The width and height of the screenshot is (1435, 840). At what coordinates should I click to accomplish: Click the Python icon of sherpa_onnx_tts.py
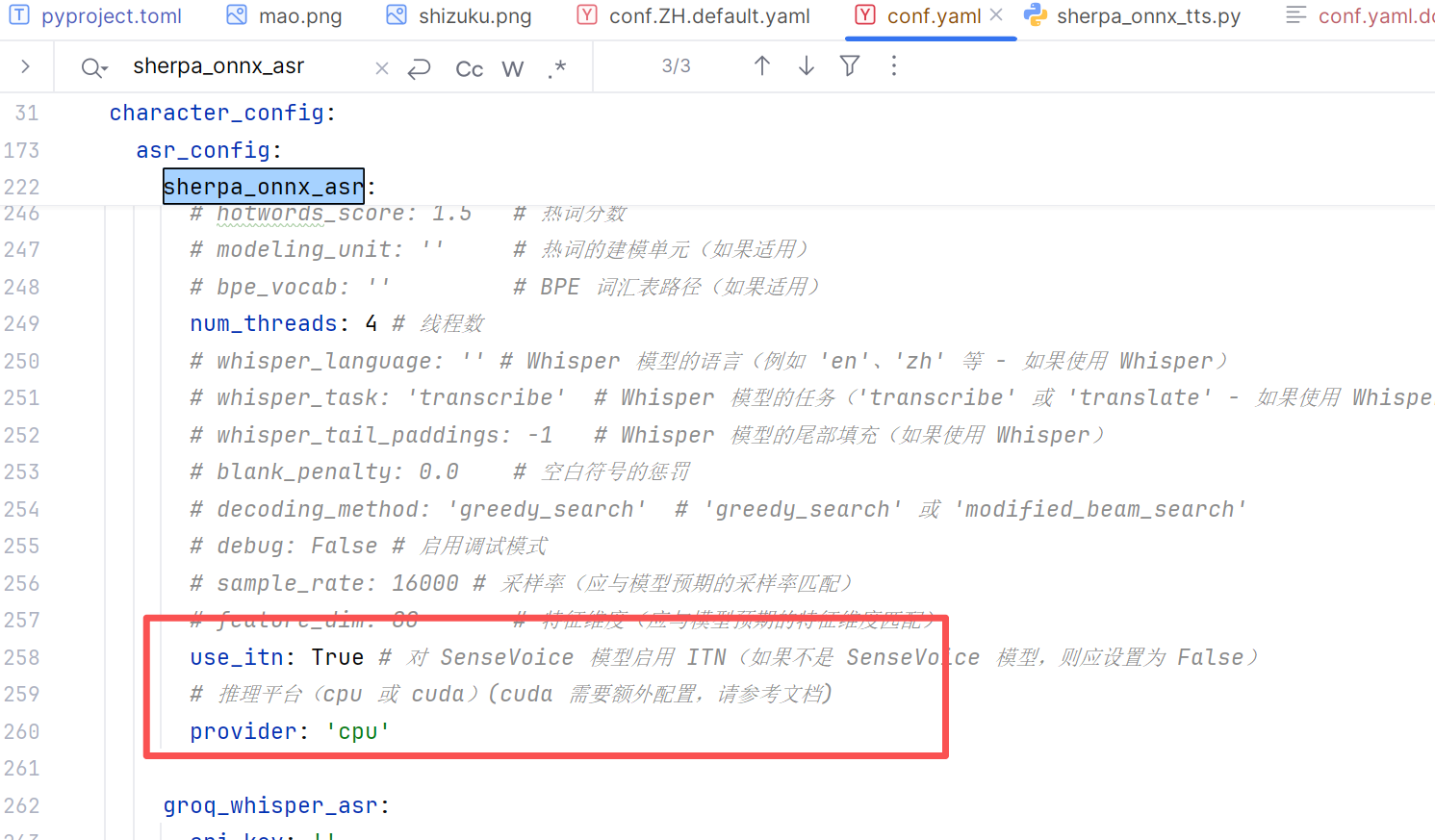1036,15
